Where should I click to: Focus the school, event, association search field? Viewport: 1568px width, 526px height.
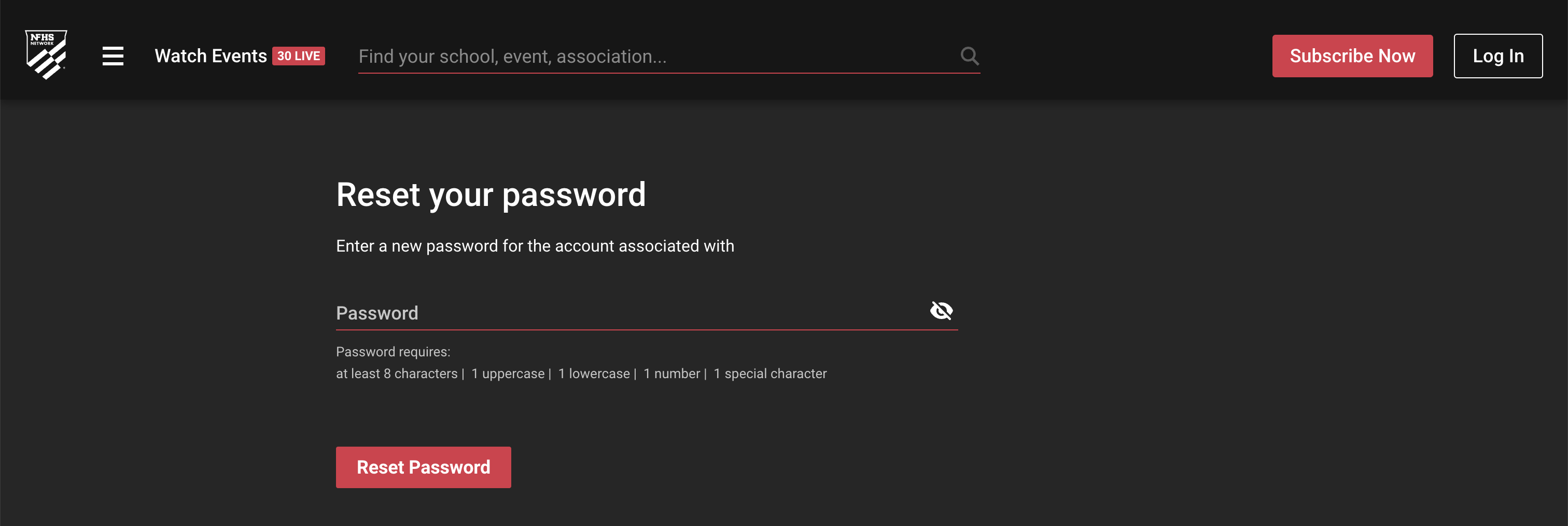[x=609, y=56]
